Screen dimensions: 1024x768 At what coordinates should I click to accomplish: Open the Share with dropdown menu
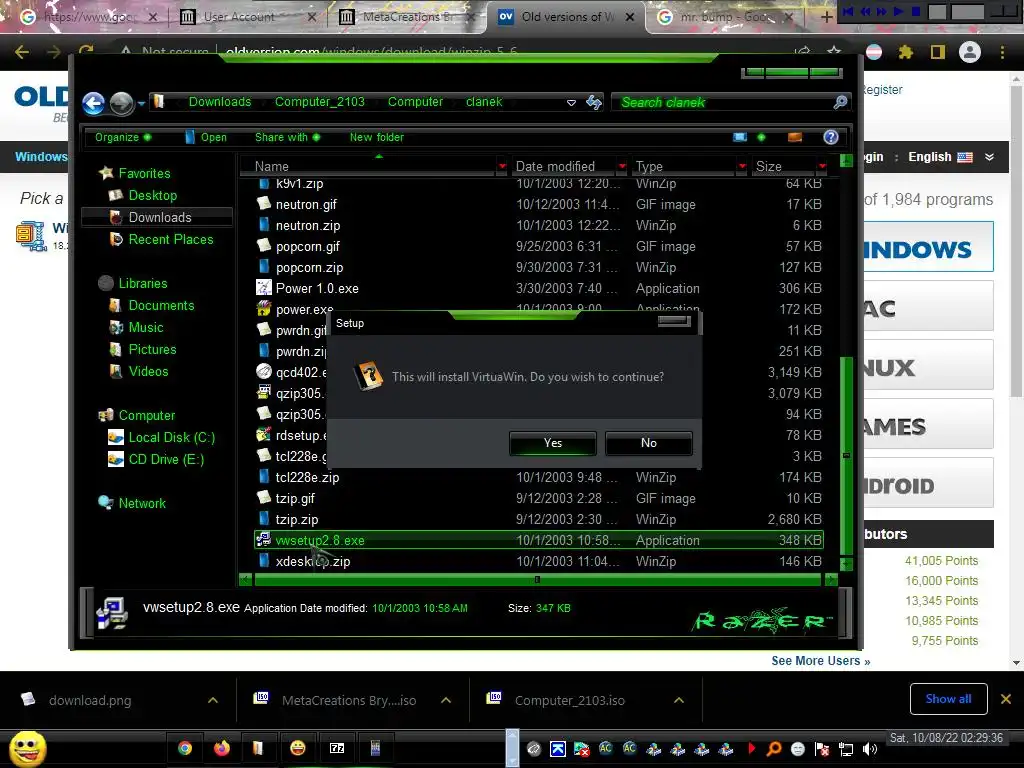pyautogui.click(x=287, y=137)
